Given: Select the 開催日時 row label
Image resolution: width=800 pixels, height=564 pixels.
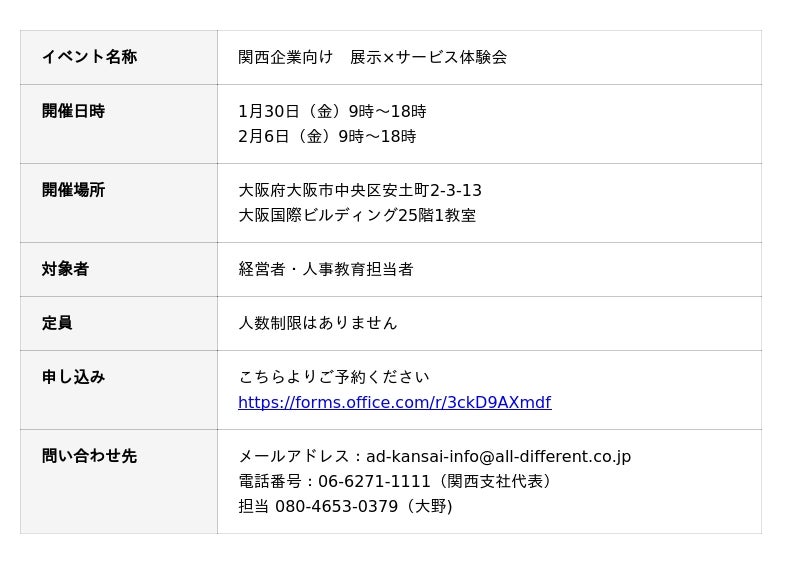Looking at the screenshot, I should [x=73, y=111].
